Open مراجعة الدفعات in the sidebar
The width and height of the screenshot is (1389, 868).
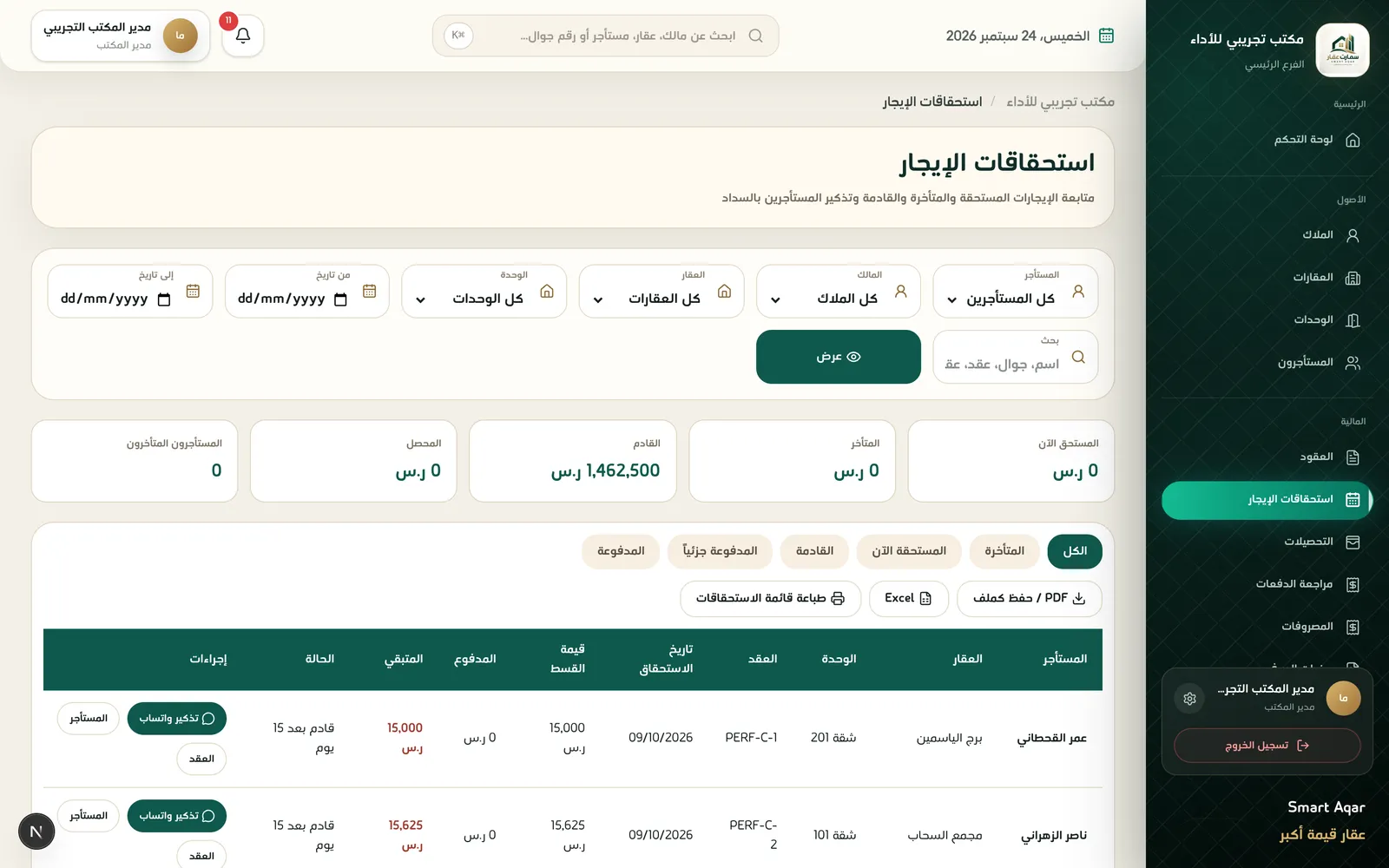pos(1266,585)
